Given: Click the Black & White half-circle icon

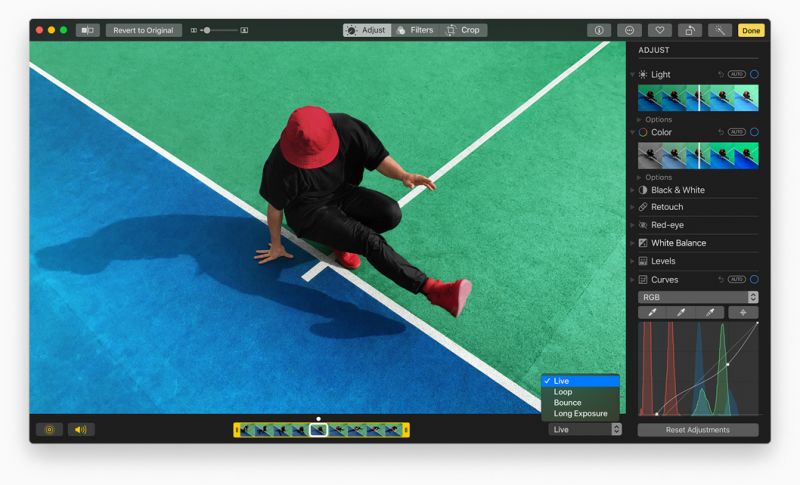Looking at the screenshot, I should pyautogui.click(x=643, y=190).
